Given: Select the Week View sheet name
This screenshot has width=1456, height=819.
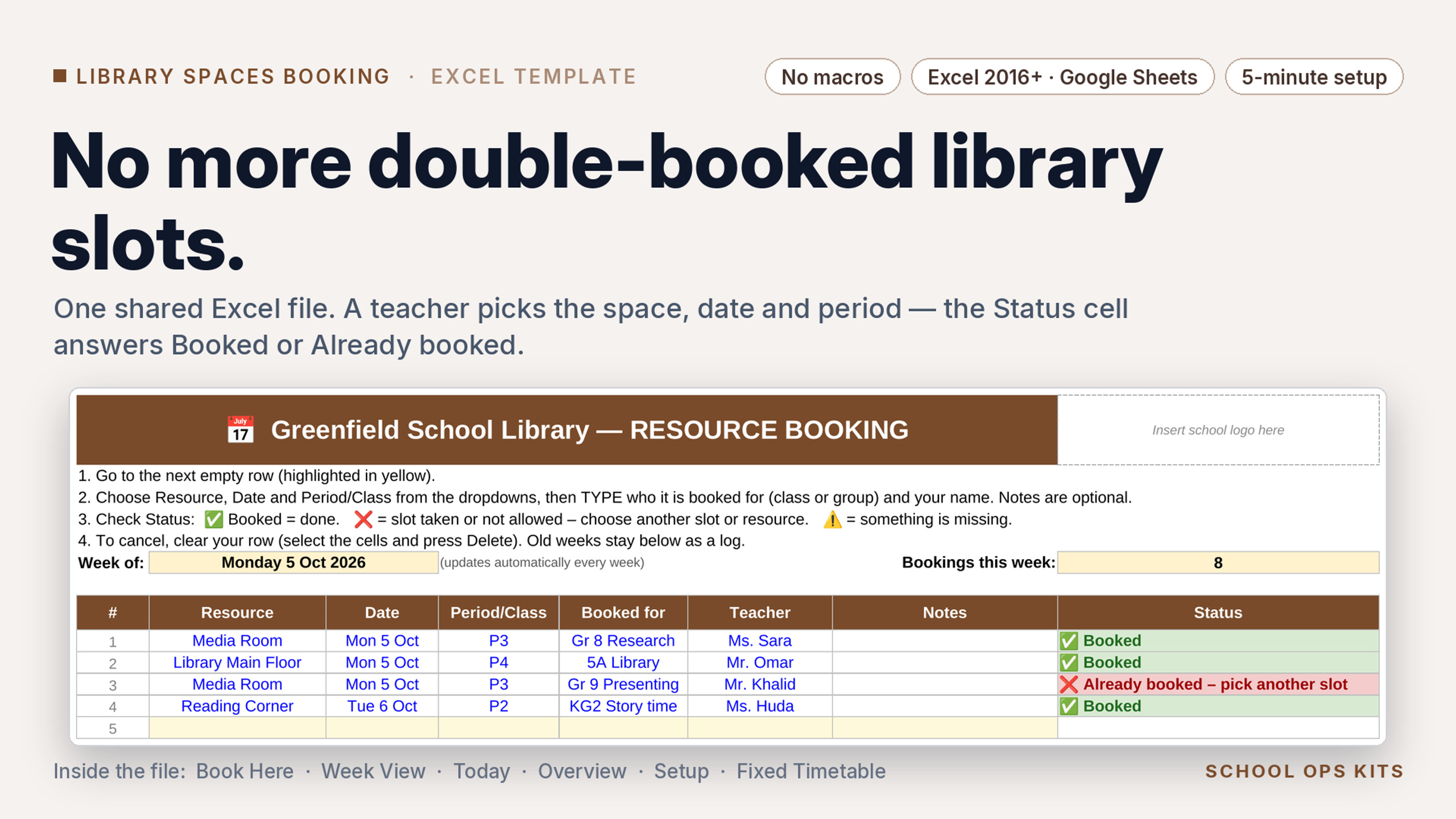Looking at the screenshot, I should click(373, 771).
